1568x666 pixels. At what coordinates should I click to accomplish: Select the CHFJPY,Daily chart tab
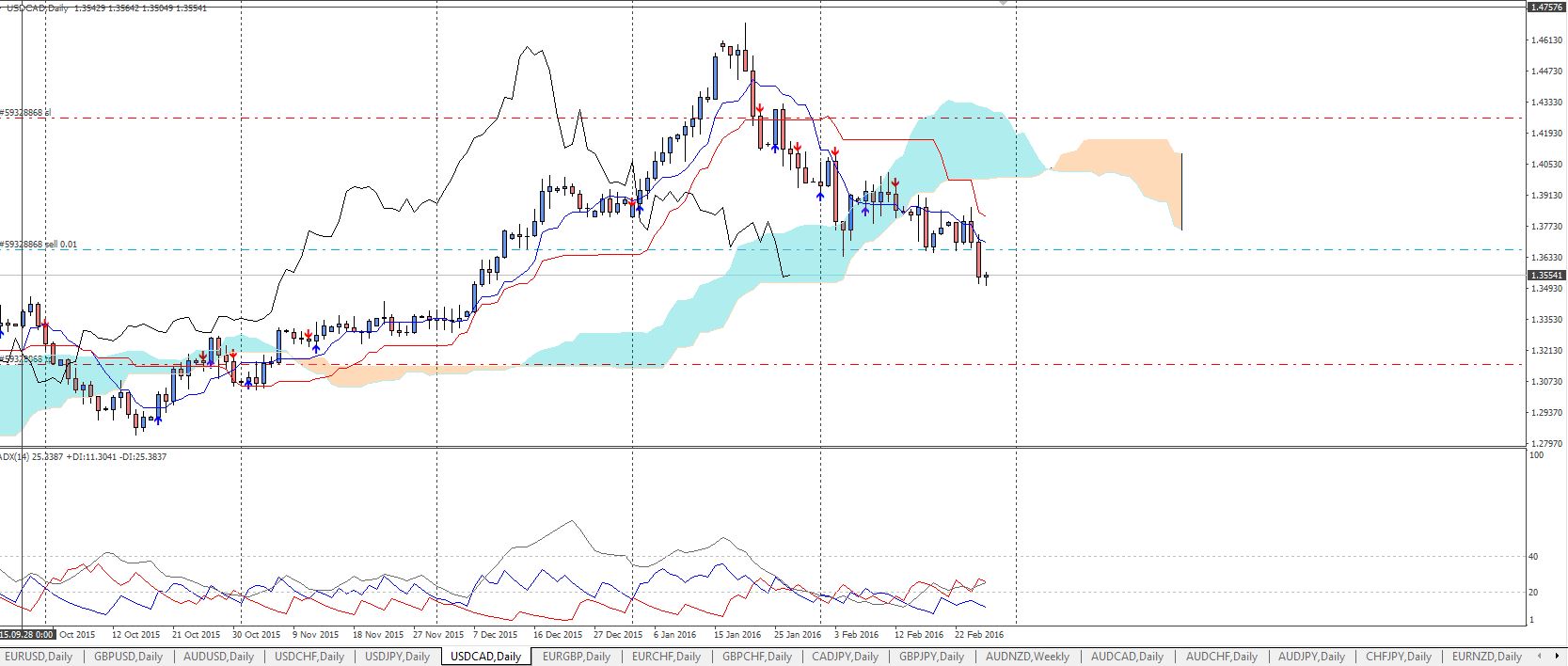(x=1398, y=656)
